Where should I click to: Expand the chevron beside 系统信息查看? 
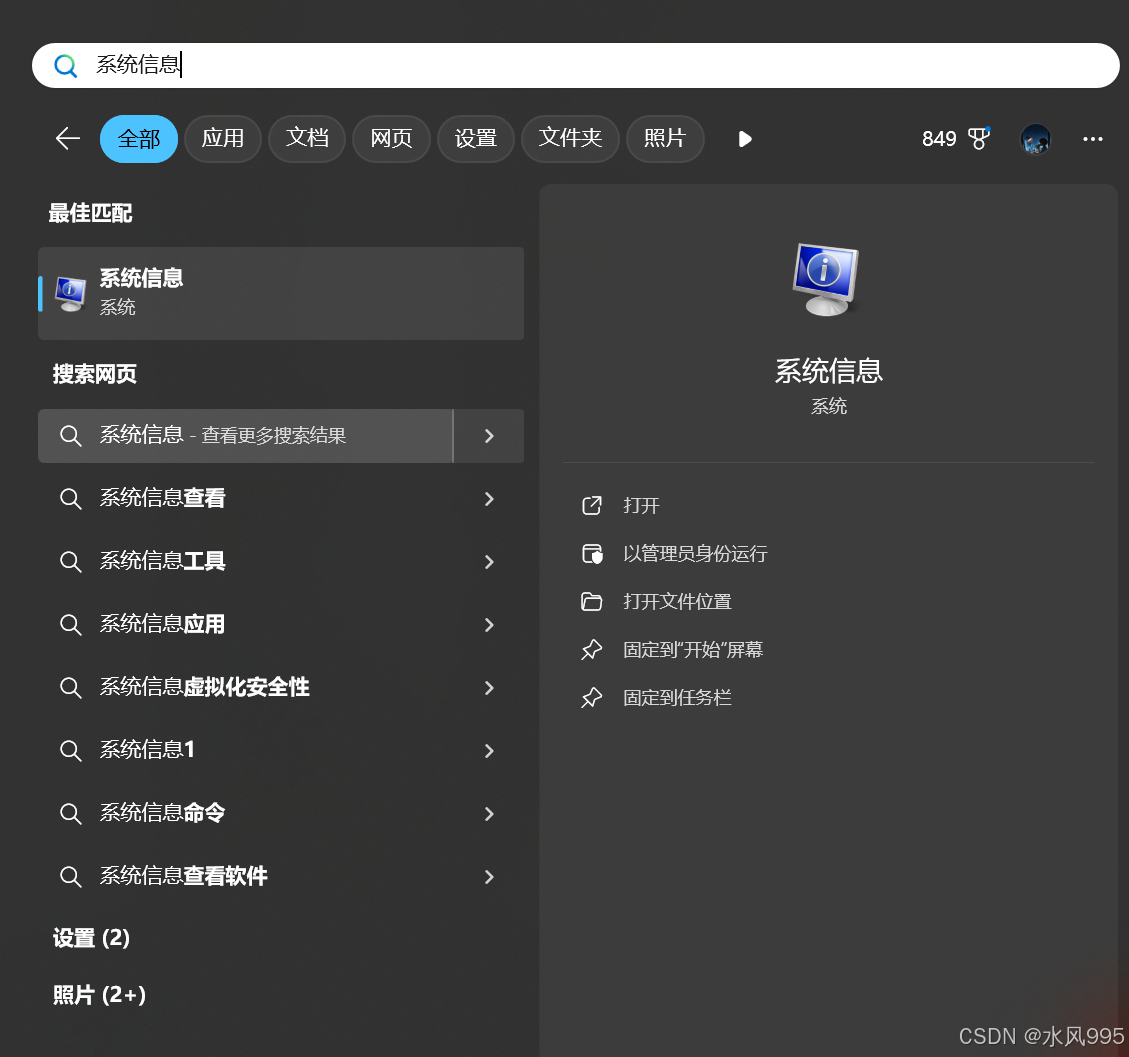click(489, 498)
